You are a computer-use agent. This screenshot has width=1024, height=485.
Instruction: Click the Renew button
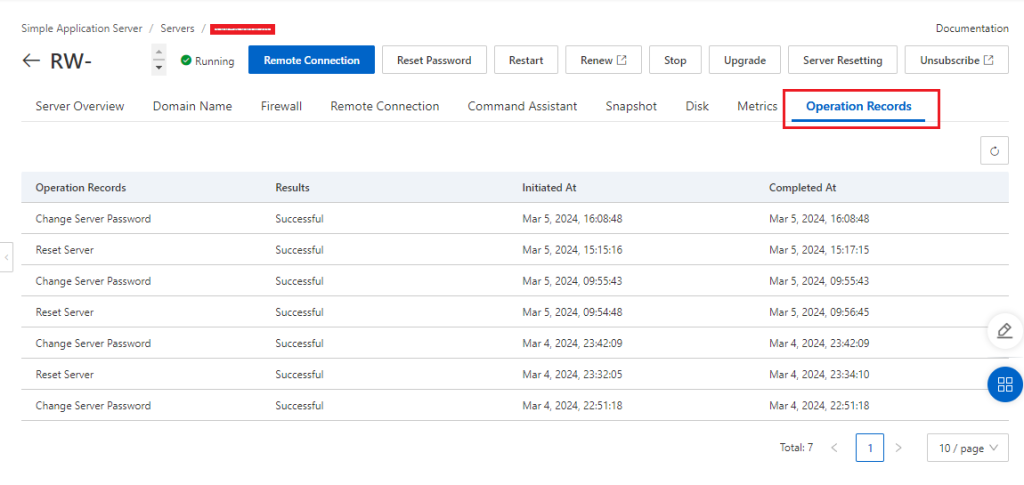(603, 60)
